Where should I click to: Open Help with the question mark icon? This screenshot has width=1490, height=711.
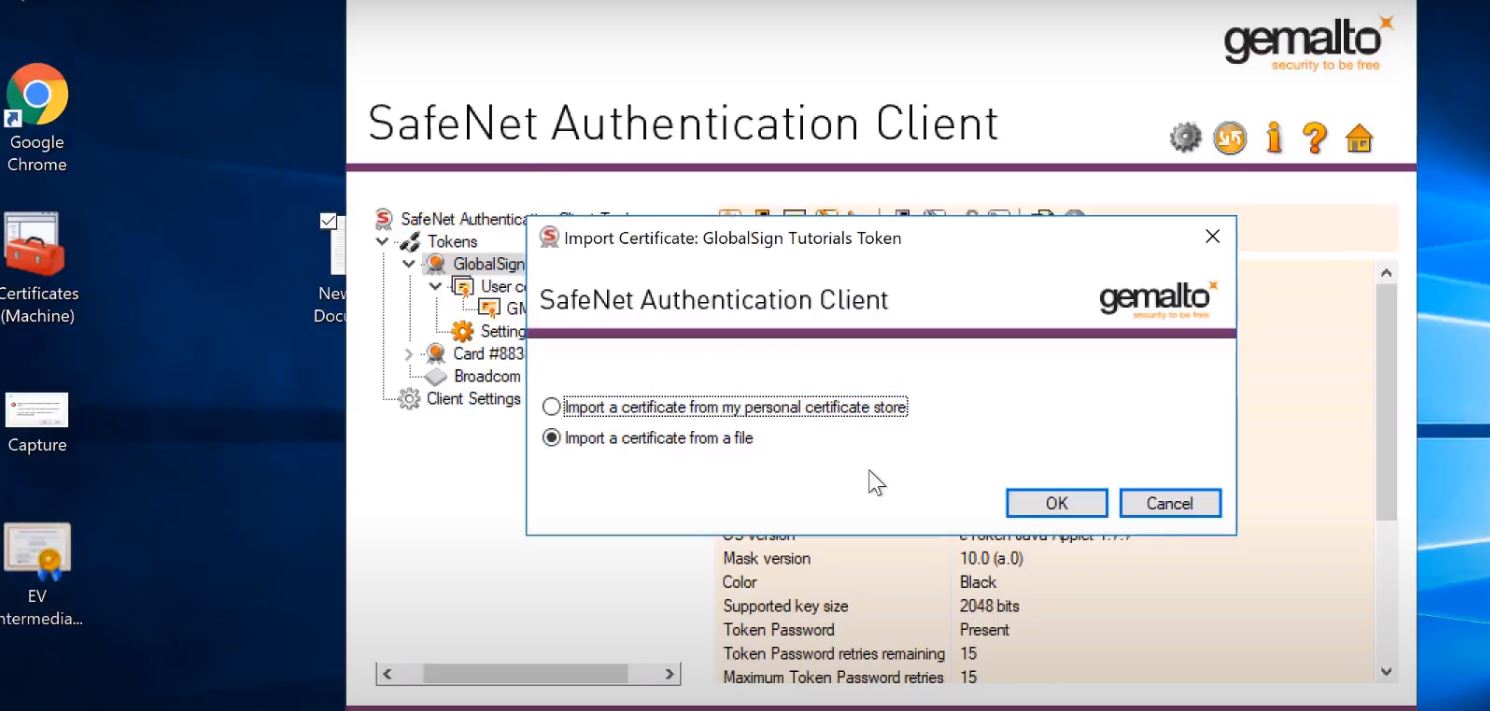coord(1315,138)
